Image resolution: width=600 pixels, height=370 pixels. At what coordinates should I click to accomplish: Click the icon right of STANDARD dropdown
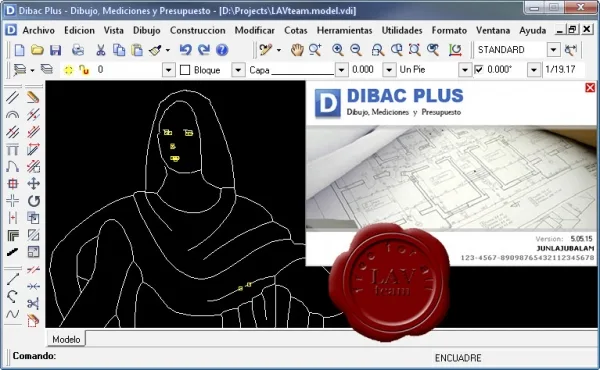pos(571,50)
